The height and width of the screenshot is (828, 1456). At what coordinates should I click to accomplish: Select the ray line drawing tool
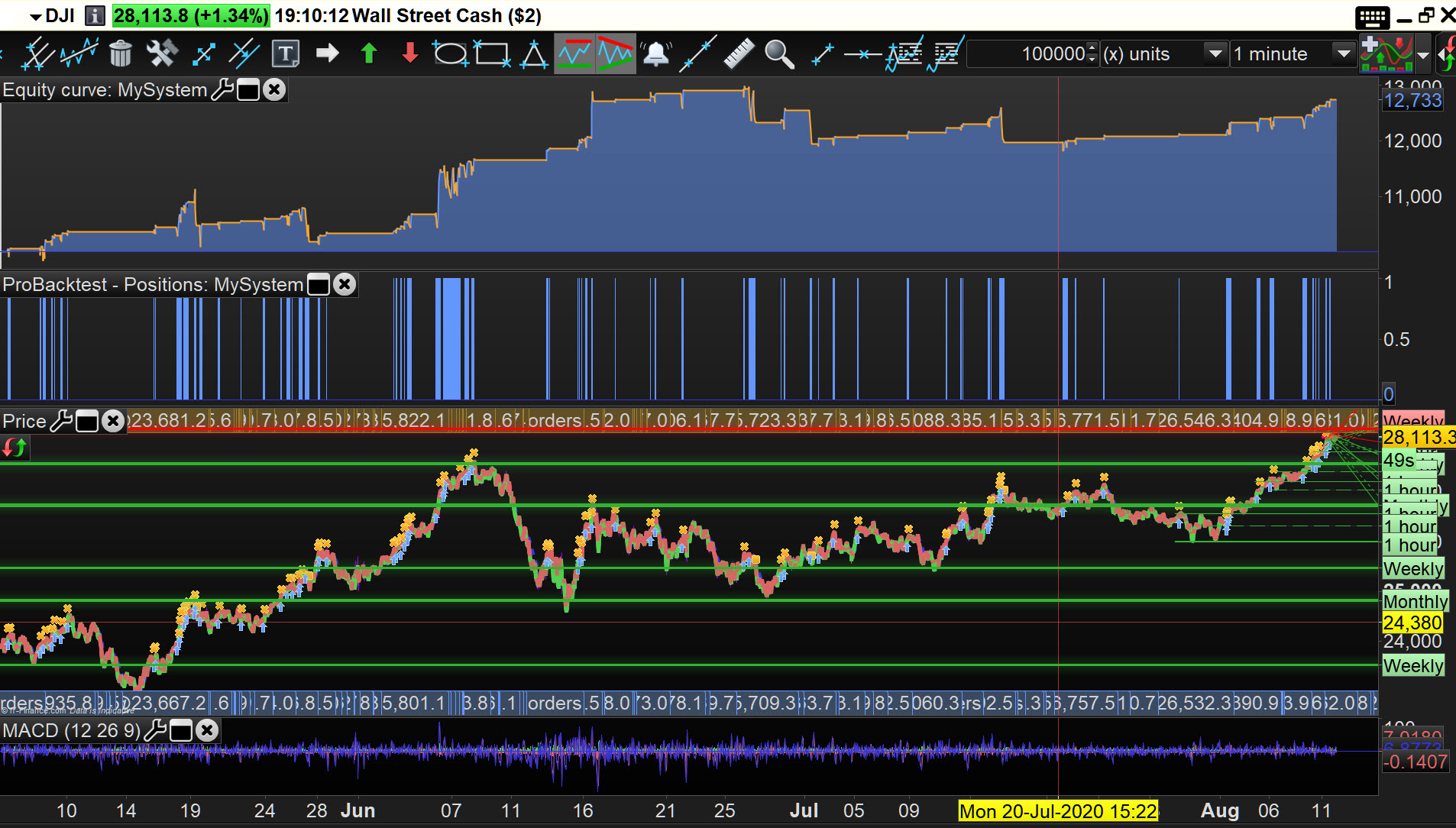click(x=822, y=54)
